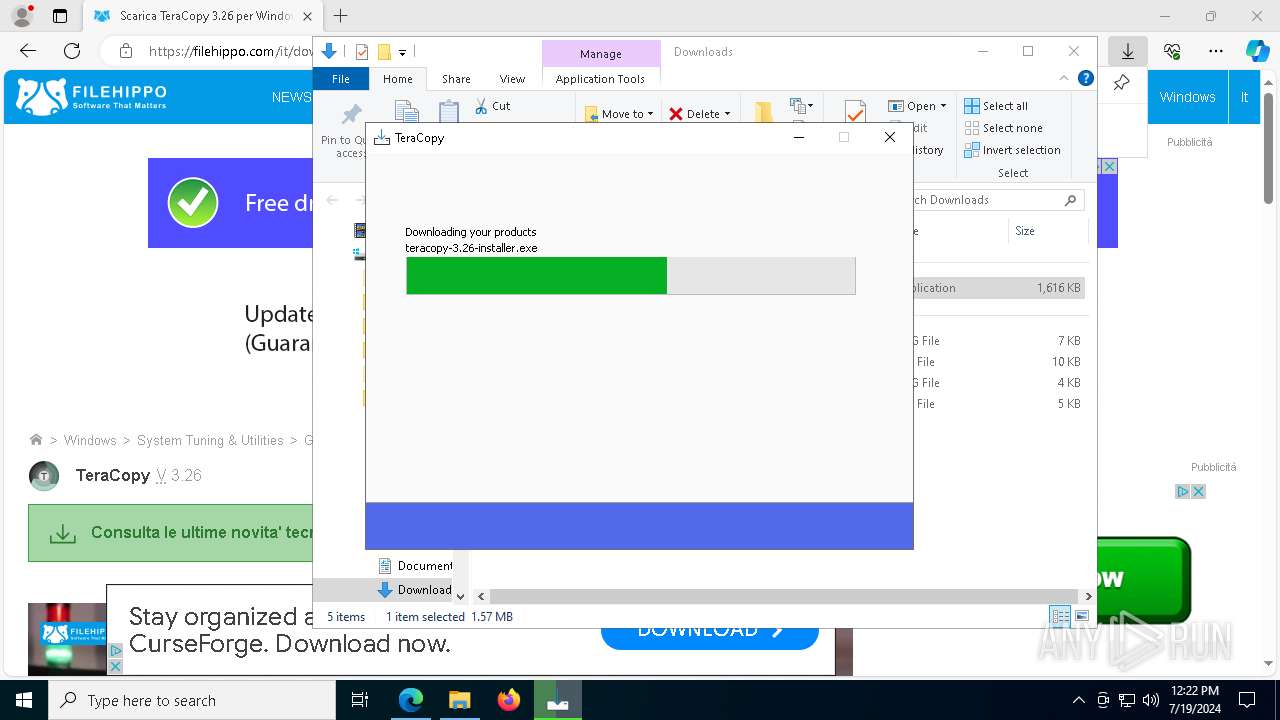Click the Explorer horizontal scrollbar
The image size is (1280, 720).
coord(782,596)
